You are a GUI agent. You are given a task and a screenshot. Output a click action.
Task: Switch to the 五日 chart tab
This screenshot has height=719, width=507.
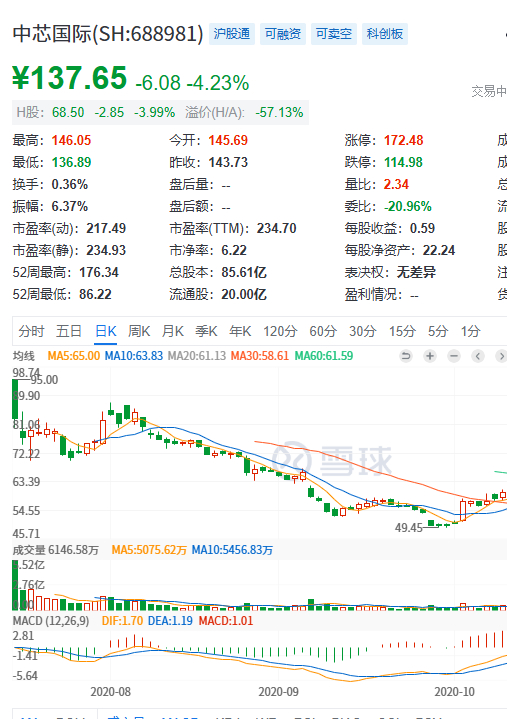coord(69,331)
